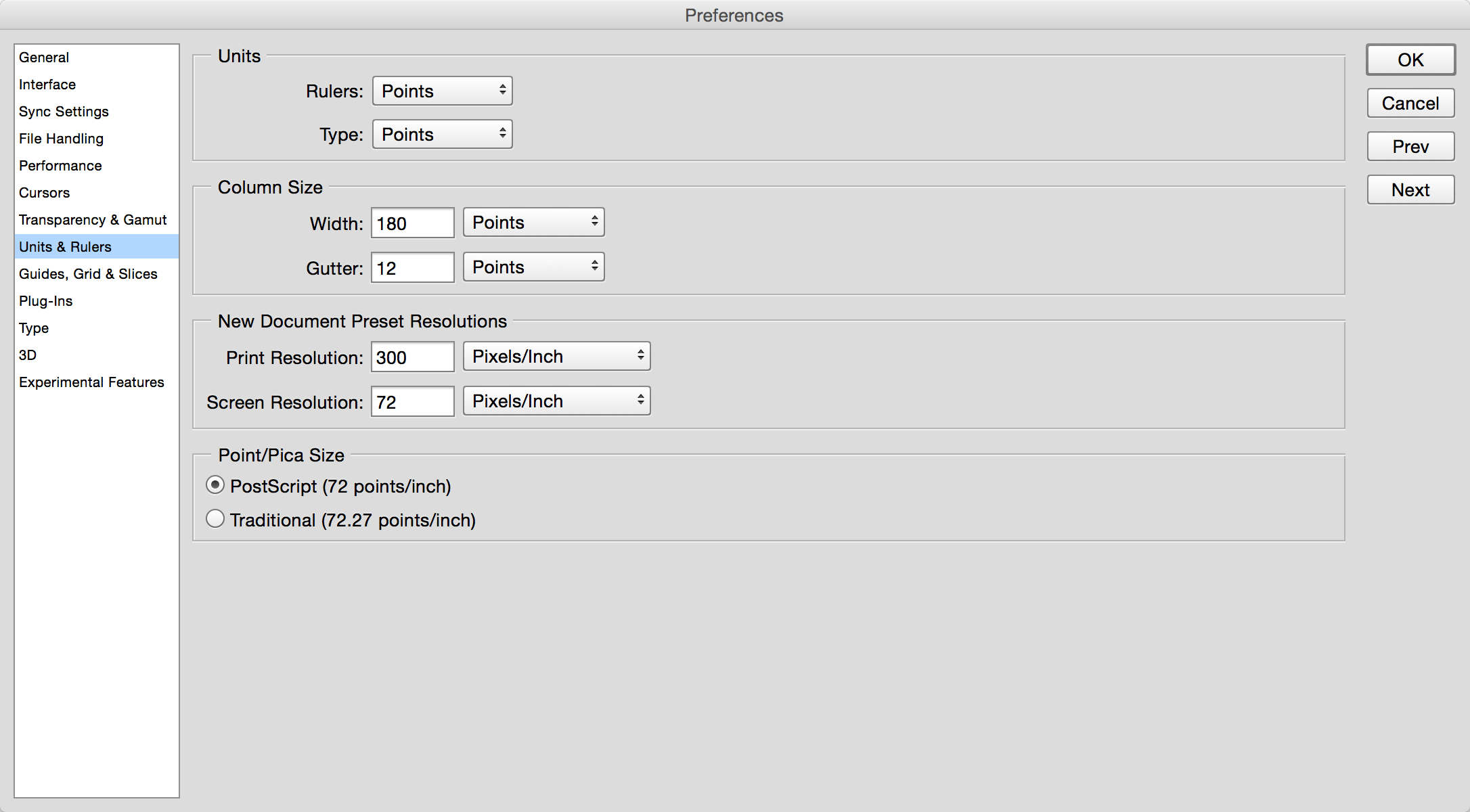Open the Rulers units dropdown

click(x=443, y=91)
